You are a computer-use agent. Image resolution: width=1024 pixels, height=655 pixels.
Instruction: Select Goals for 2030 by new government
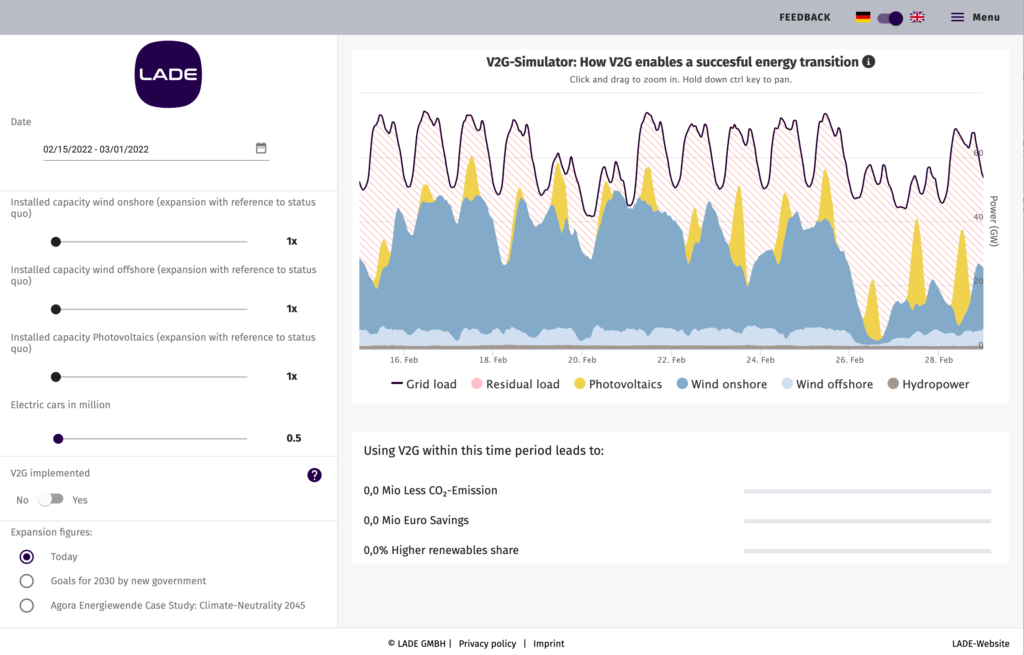click(x=27, y=581)
